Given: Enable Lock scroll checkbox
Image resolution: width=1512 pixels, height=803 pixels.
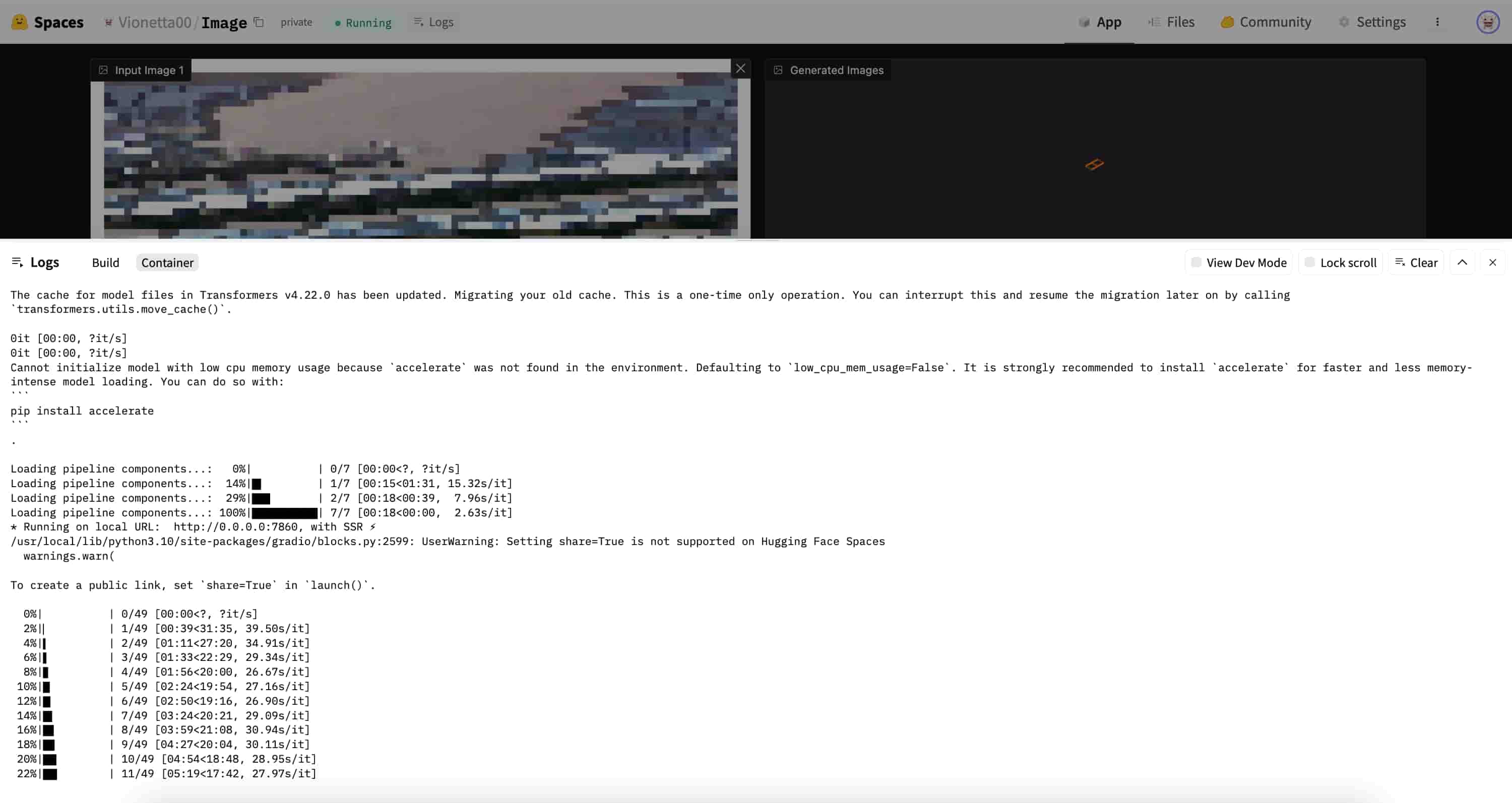Looking at the screenshot, I should [1309, 263].
